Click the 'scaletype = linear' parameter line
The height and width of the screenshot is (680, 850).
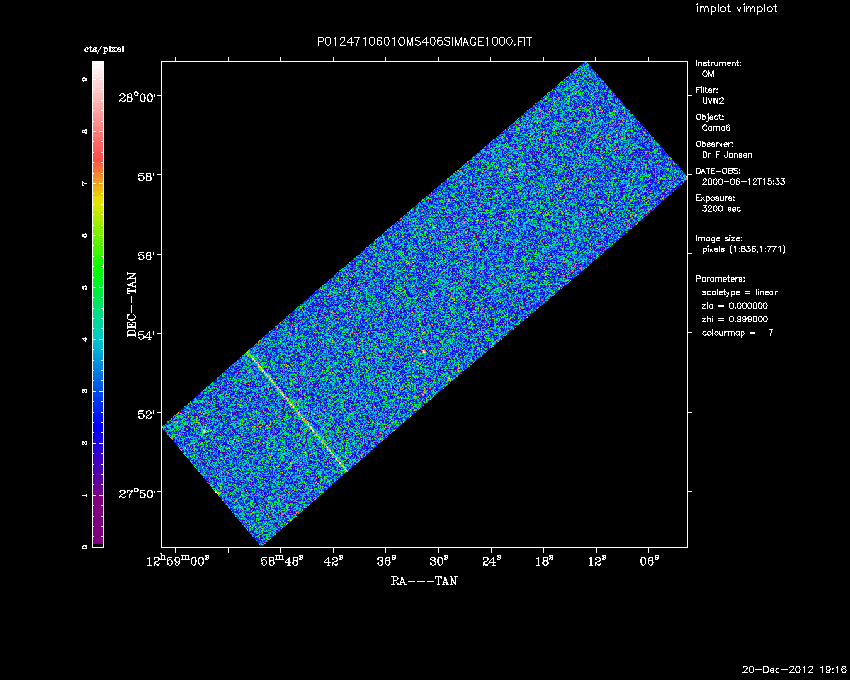tap(740, 292)
